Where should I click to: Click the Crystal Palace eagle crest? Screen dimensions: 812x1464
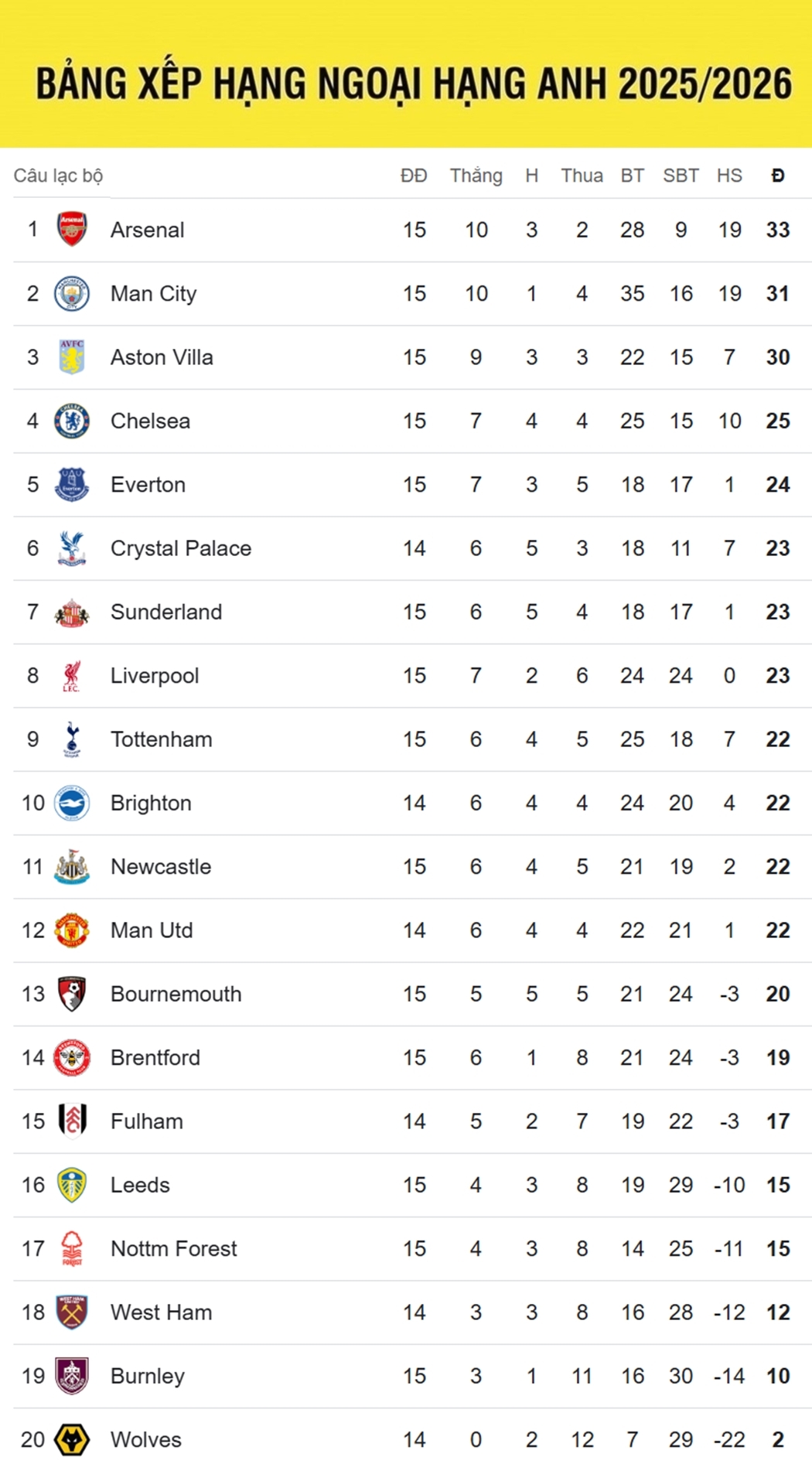coord(72,548)
